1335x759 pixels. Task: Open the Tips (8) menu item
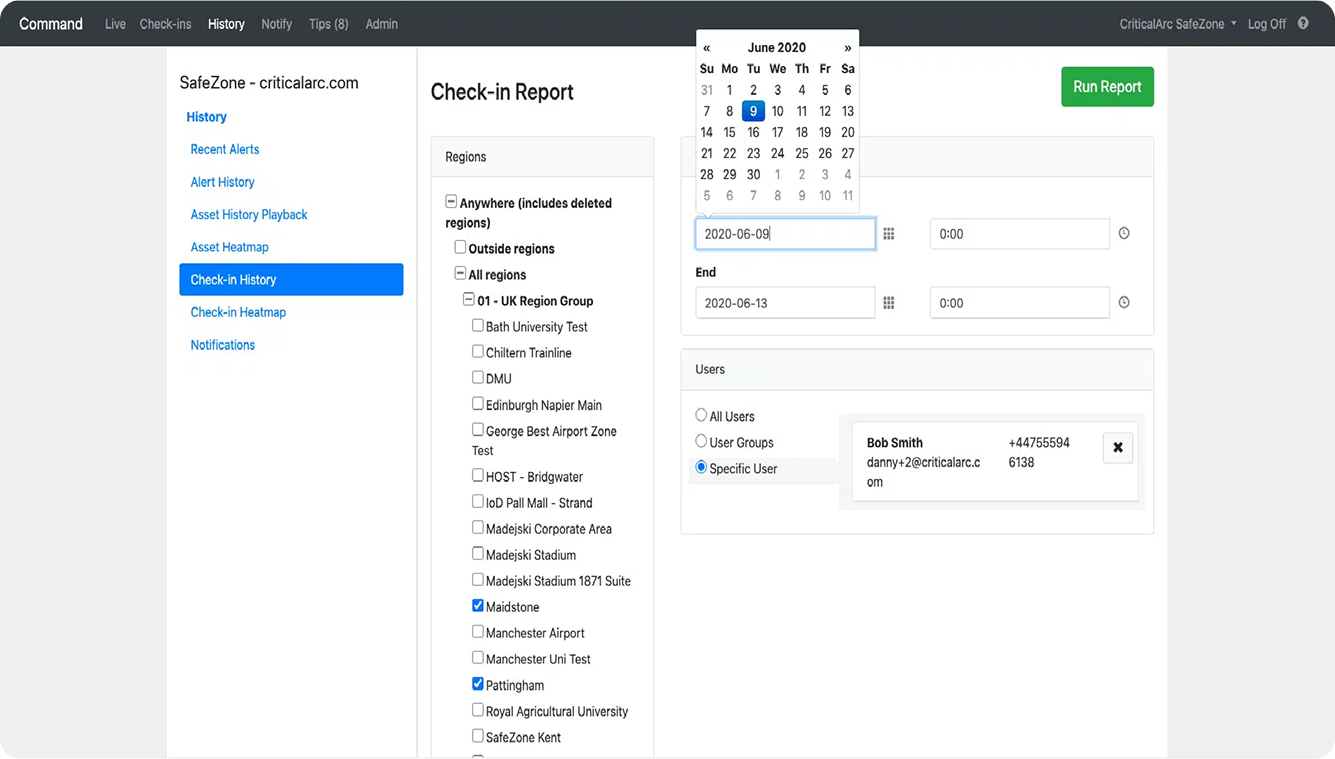pos(328,24)
